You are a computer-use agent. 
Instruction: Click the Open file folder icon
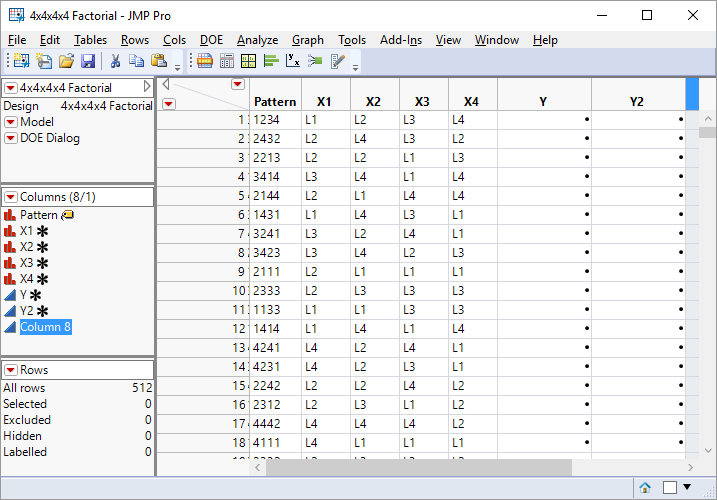[x=66, y=61]
